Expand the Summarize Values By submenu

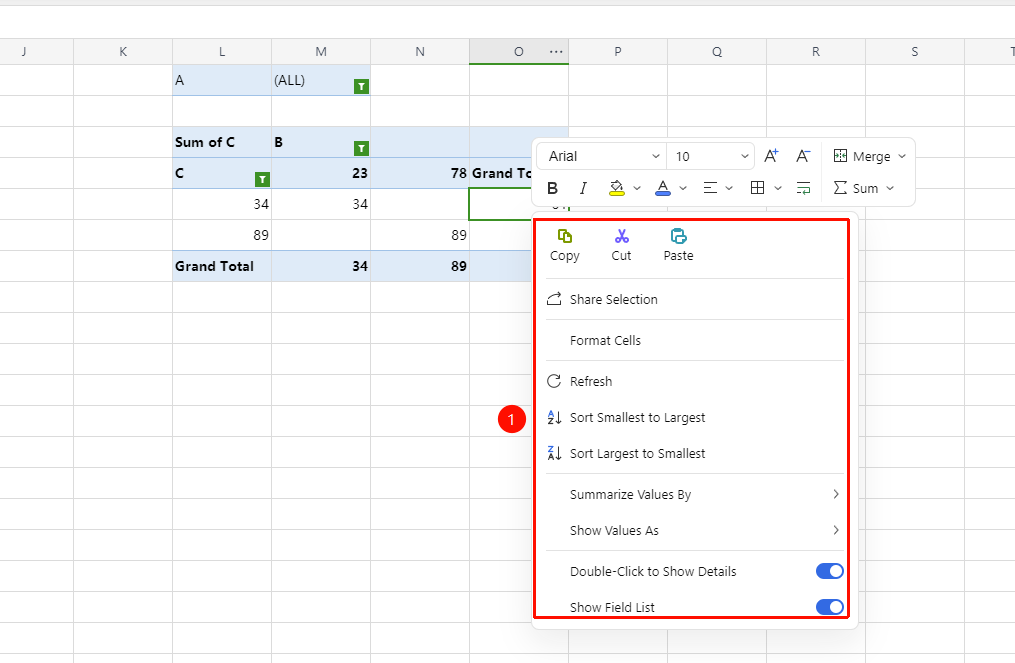[x=695, y=495]
